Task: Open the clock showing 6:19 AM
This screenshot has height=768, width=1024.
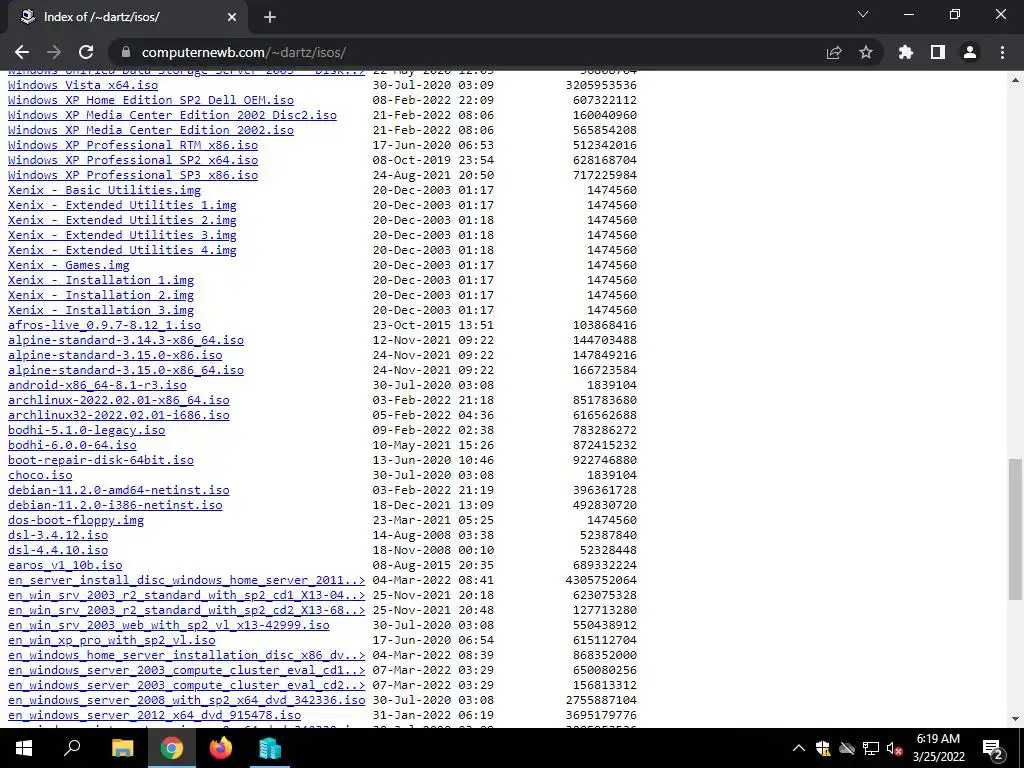Action: pyautogui.click(x=938, y=748)
